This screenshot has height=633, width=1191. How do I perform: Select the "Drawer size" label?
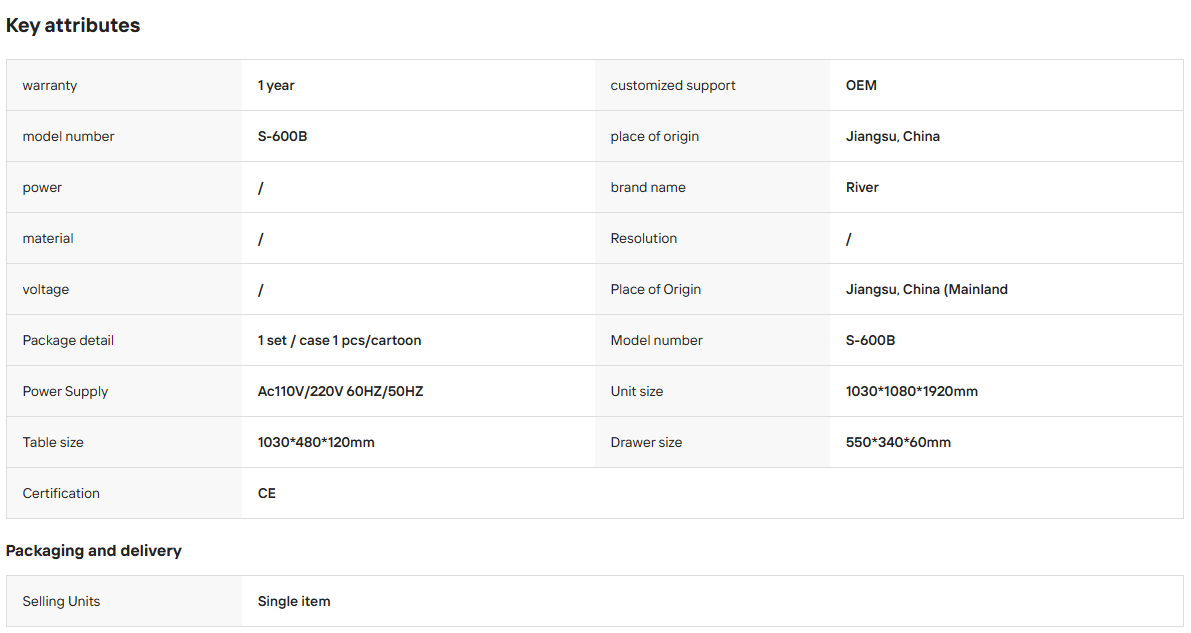click(646, 442)
